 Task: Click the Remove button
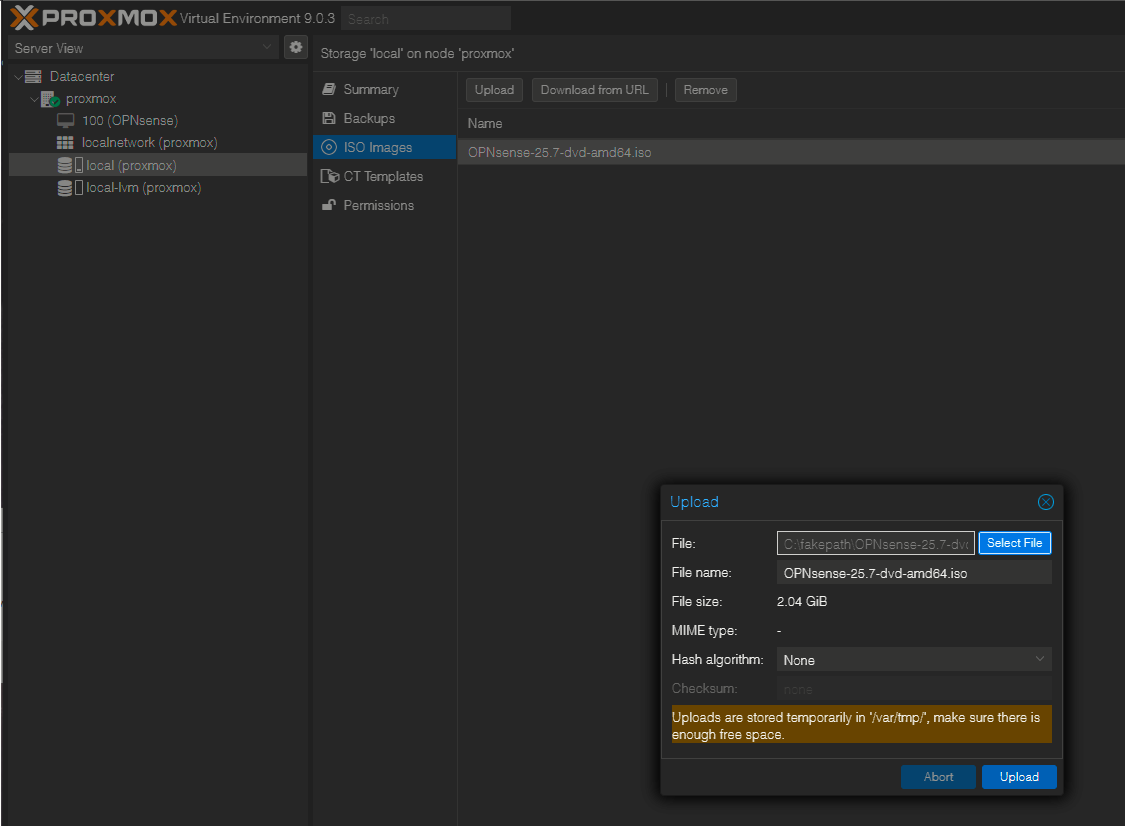705,90
